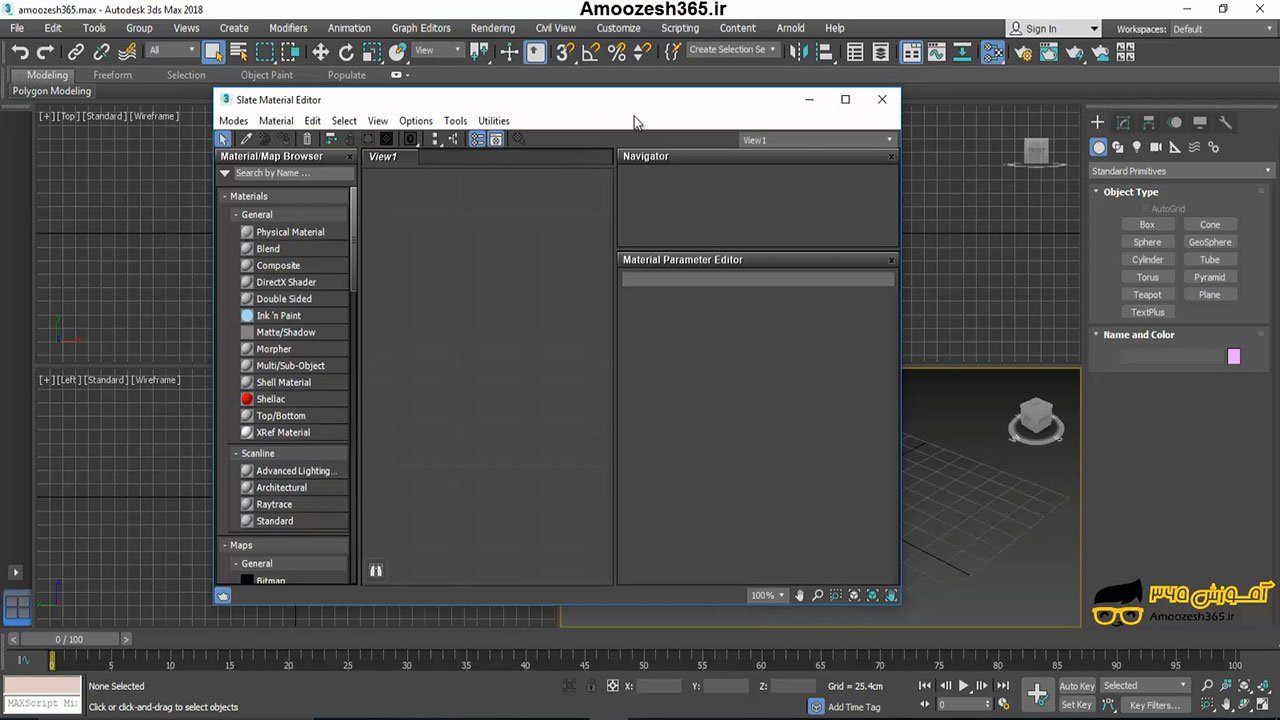Toggle Parameter Editor display icon in Slate

pos(495,140)
